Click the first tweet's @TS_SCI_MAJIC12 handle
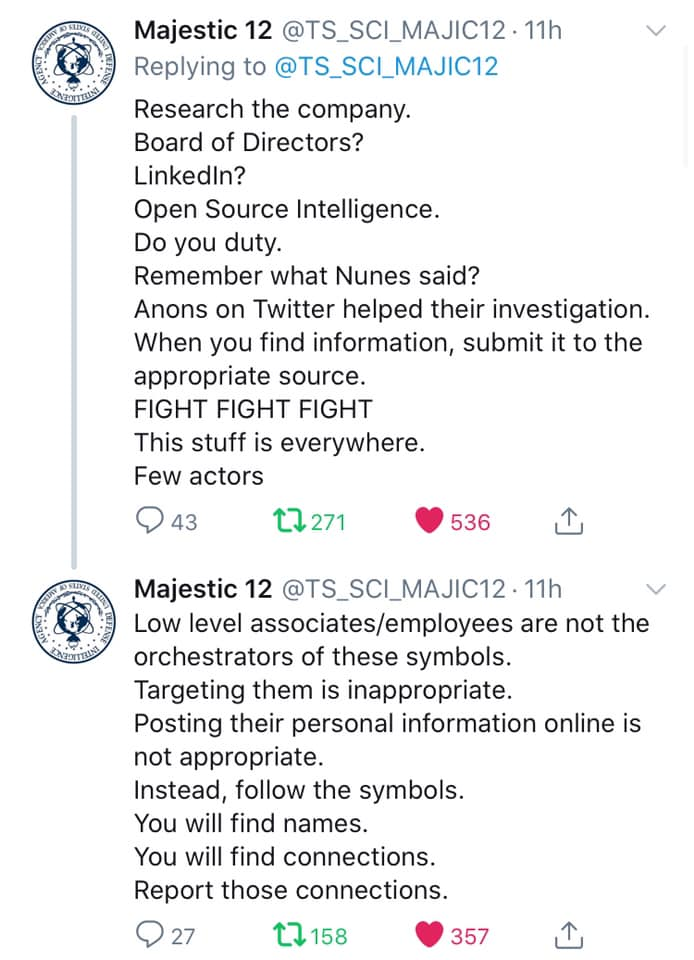 coord(392,31)
